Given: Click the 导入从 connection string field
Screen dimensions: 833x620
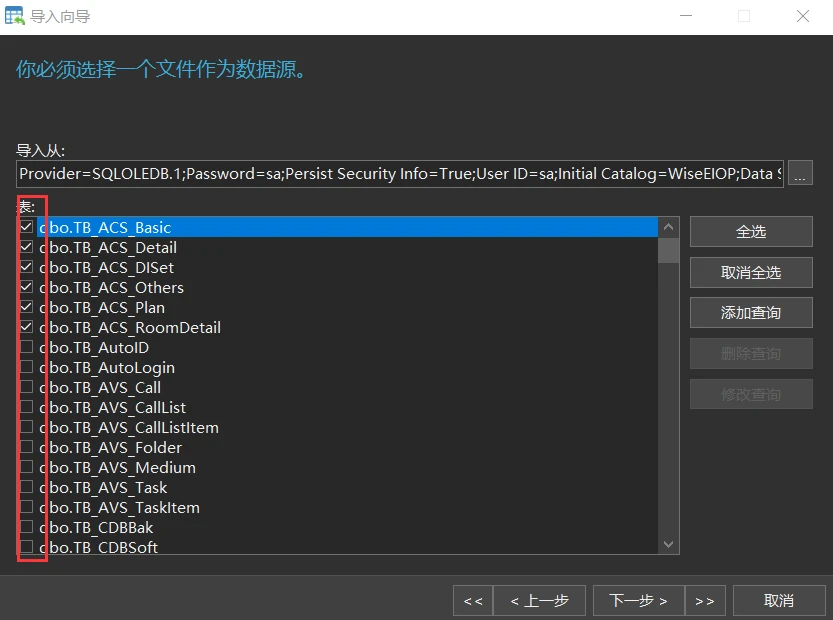Looking at the screenshot, I should tap(400, 174).
